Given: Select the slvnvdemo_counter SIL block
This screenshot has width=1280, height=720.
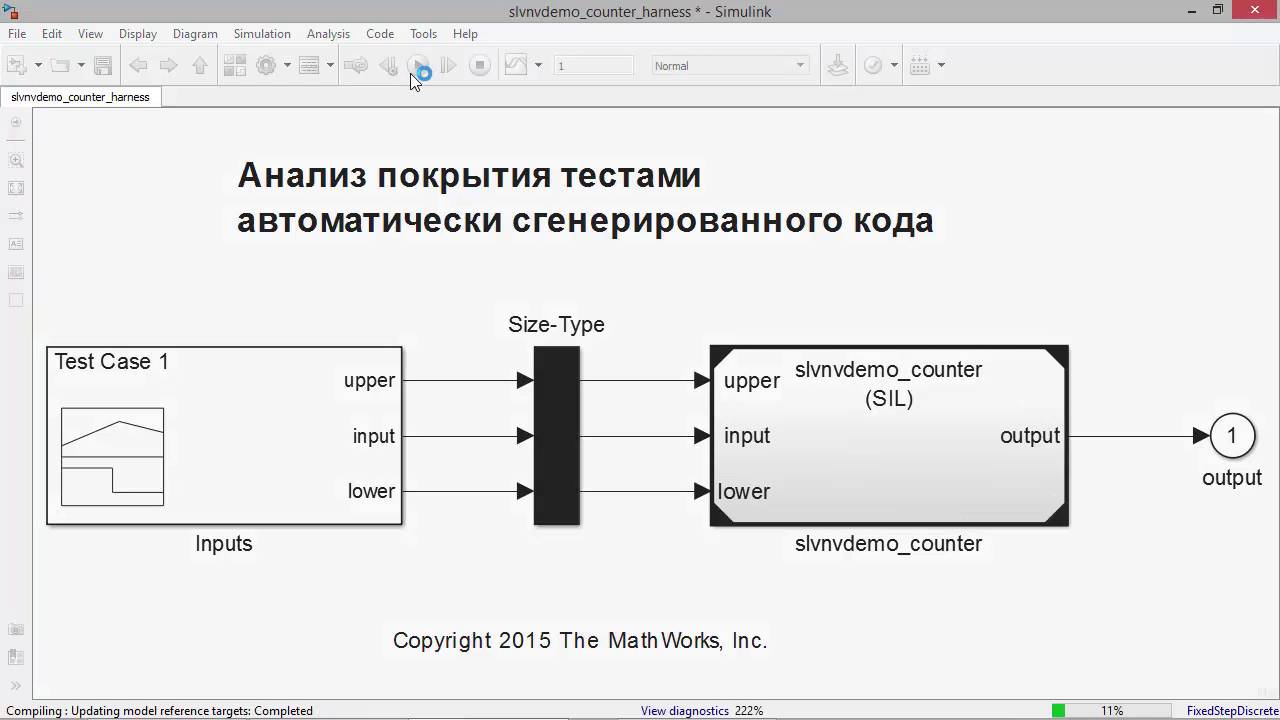Looking at the screenshot, I should pos(889,435).
